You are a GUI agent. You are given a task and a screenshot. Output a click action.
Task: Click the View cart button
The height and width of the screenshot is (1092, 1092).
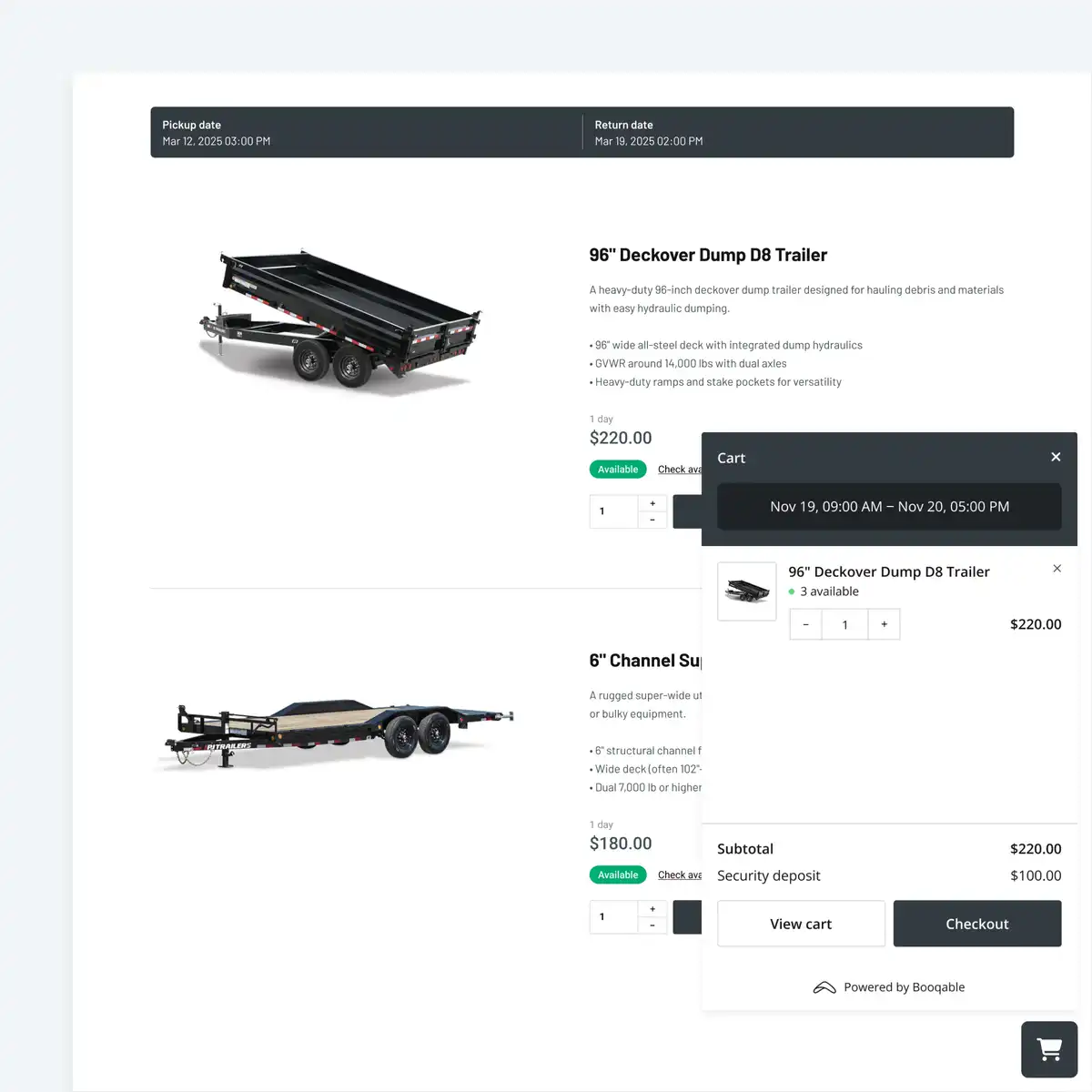pos(801,924)
